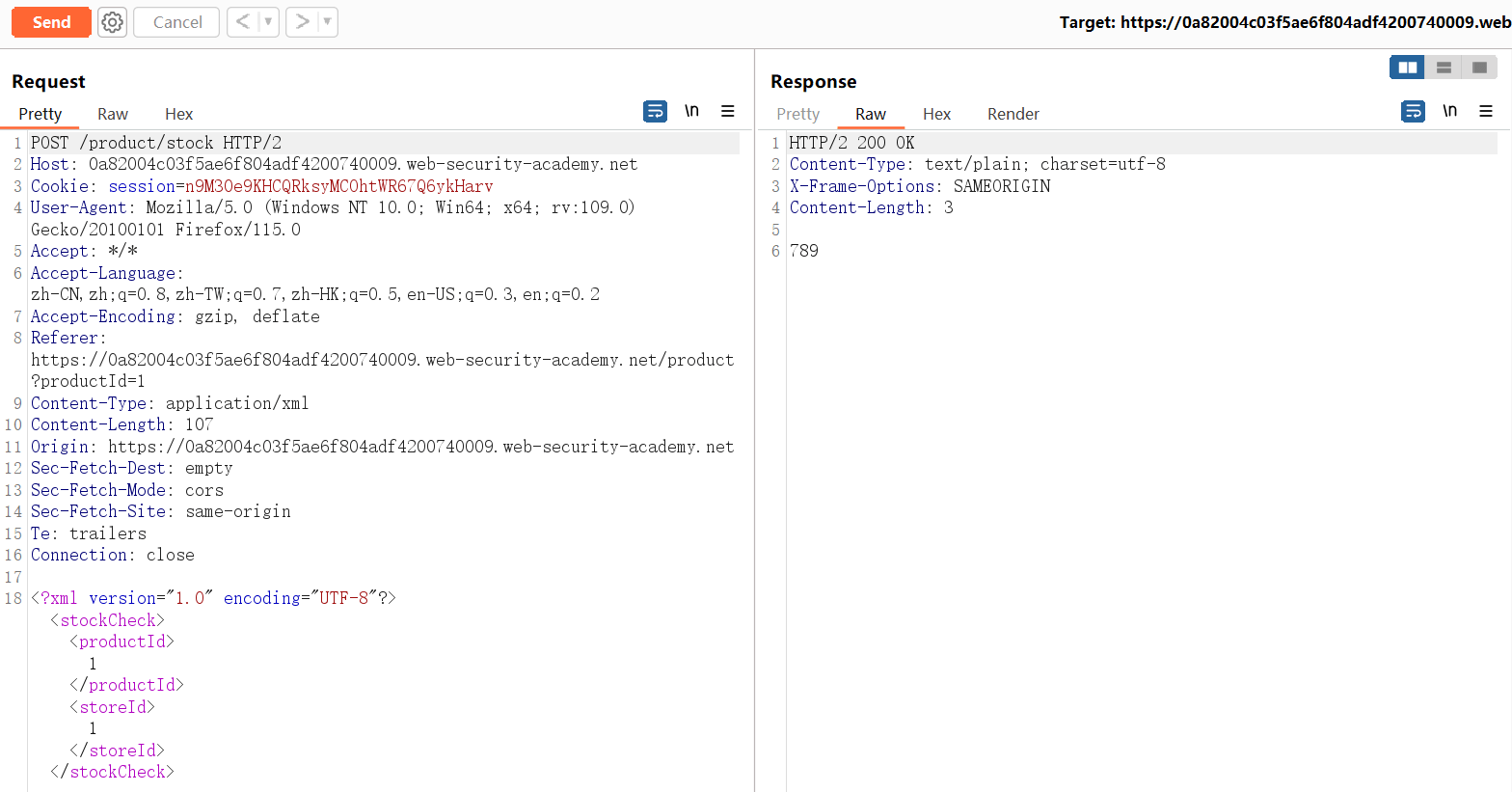Select the Hex tab in Response
Viewport: 1512px width, 792px height.
[936, 114]
